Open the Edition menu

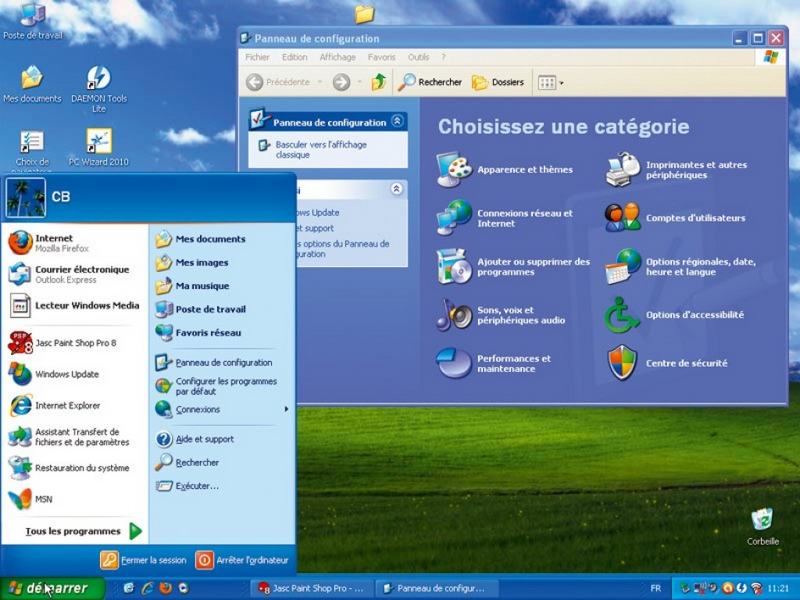(x=294, y=57)
